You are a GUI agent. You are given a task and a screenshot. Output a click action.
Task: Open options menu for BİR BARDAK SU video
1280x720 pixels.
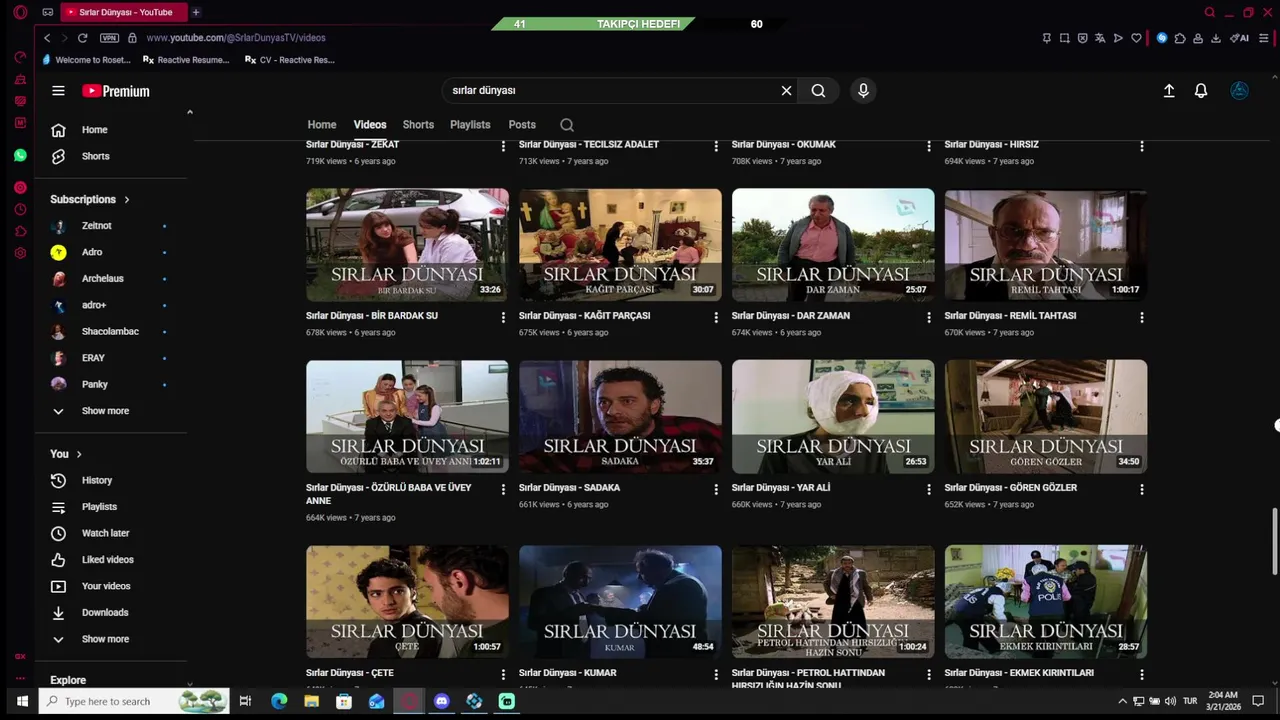click(x=503, y=317)
